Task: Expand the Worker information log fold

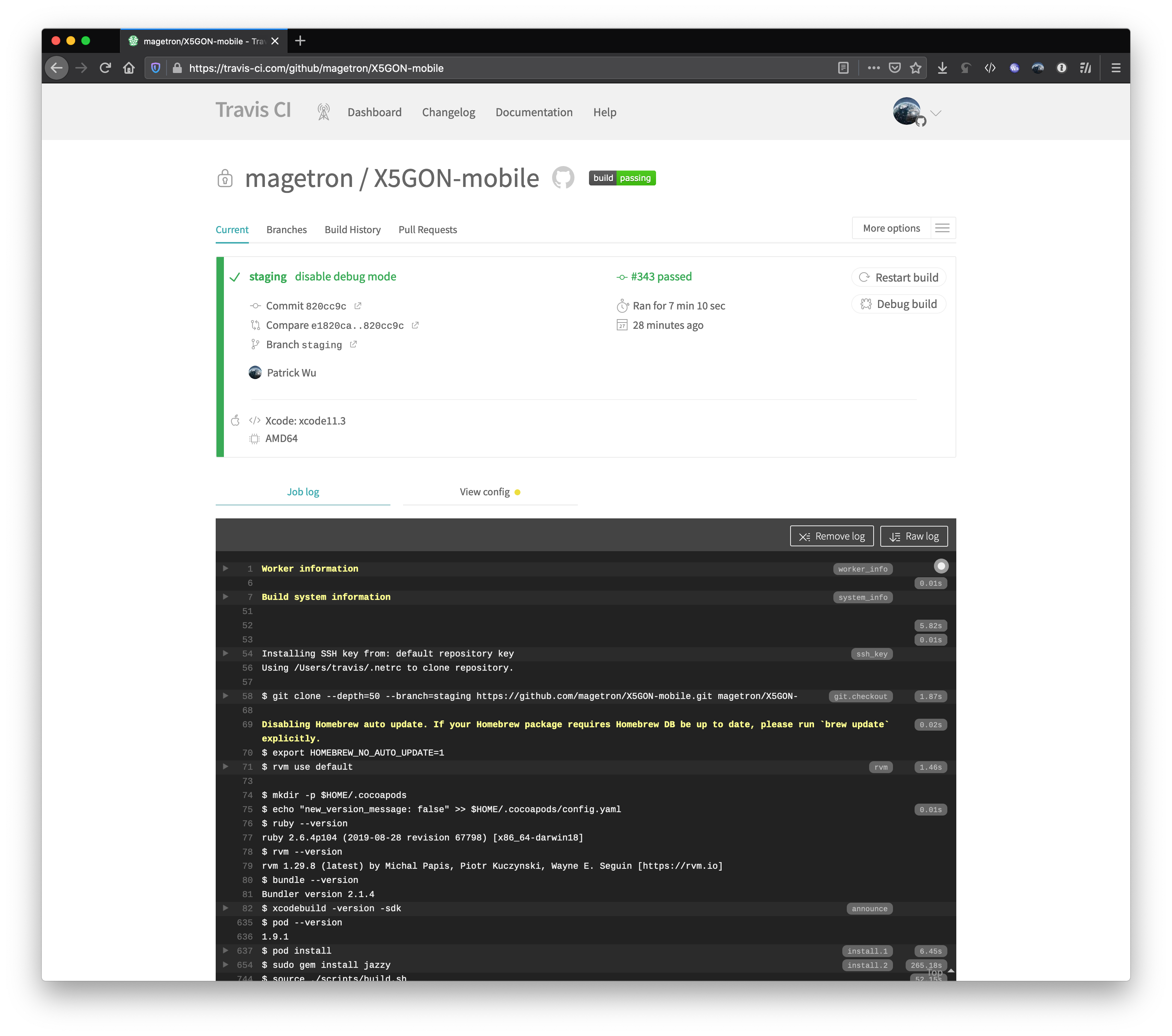Action: (226, 568)
